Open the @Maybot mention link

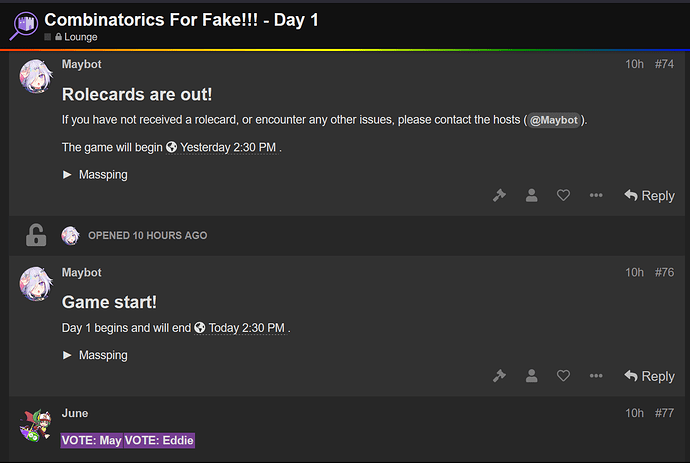pyautogui.click(x=554, y=120)
